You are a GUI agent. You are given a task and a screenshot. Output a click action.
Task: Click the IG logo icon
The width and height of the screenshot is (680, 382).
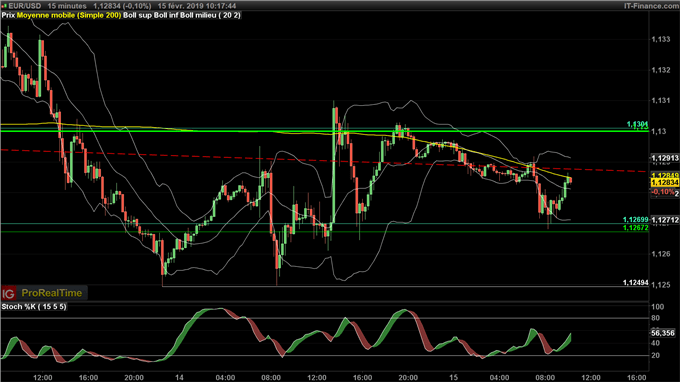tap(8, 294)
